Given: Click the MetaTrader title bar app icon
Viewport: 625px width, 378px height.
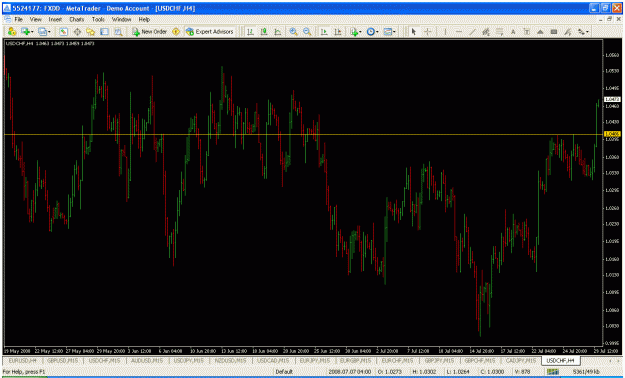Looking at the screenshot, I should click(x=7, y=8).
